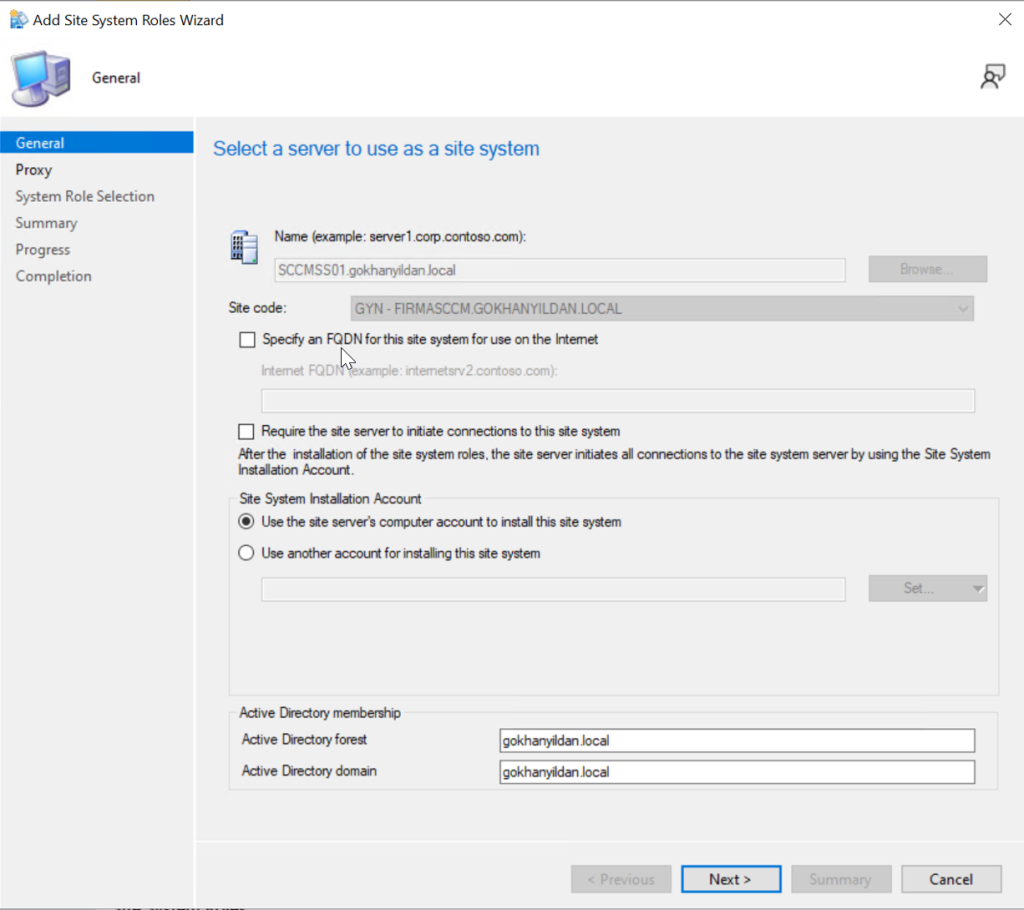Click the 'Internet FQDN (example...' label
The width and height of the screenshot is (1024, 910).
(409, 370)
